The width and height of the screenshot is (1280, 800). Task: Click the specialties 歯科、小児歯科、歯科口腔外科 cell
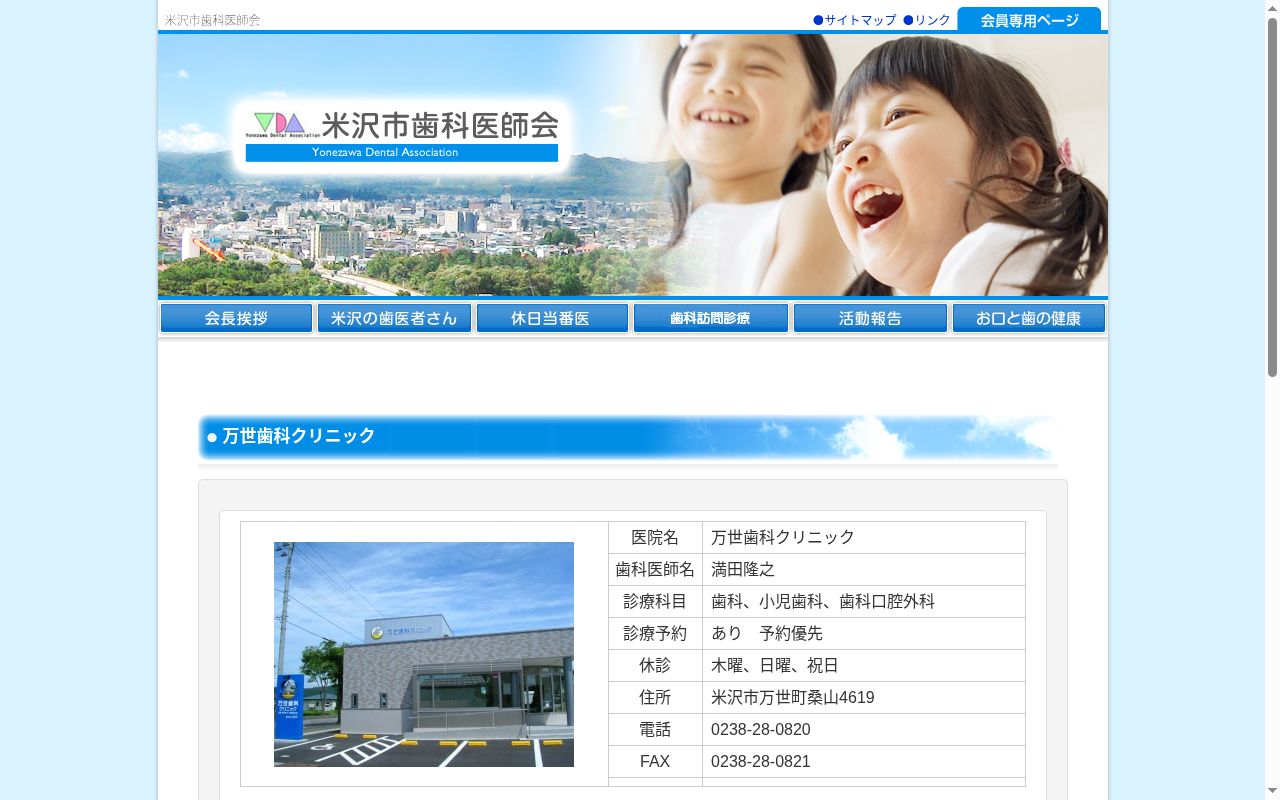(x=864, y=602)
